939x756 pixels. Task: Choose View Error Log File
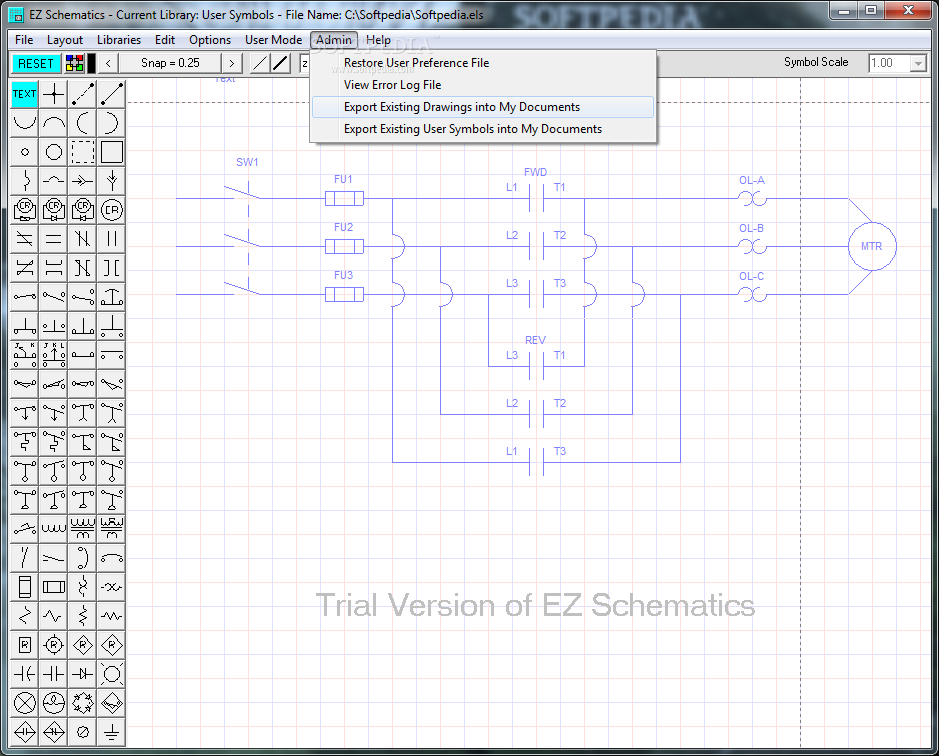click(483, 85)
